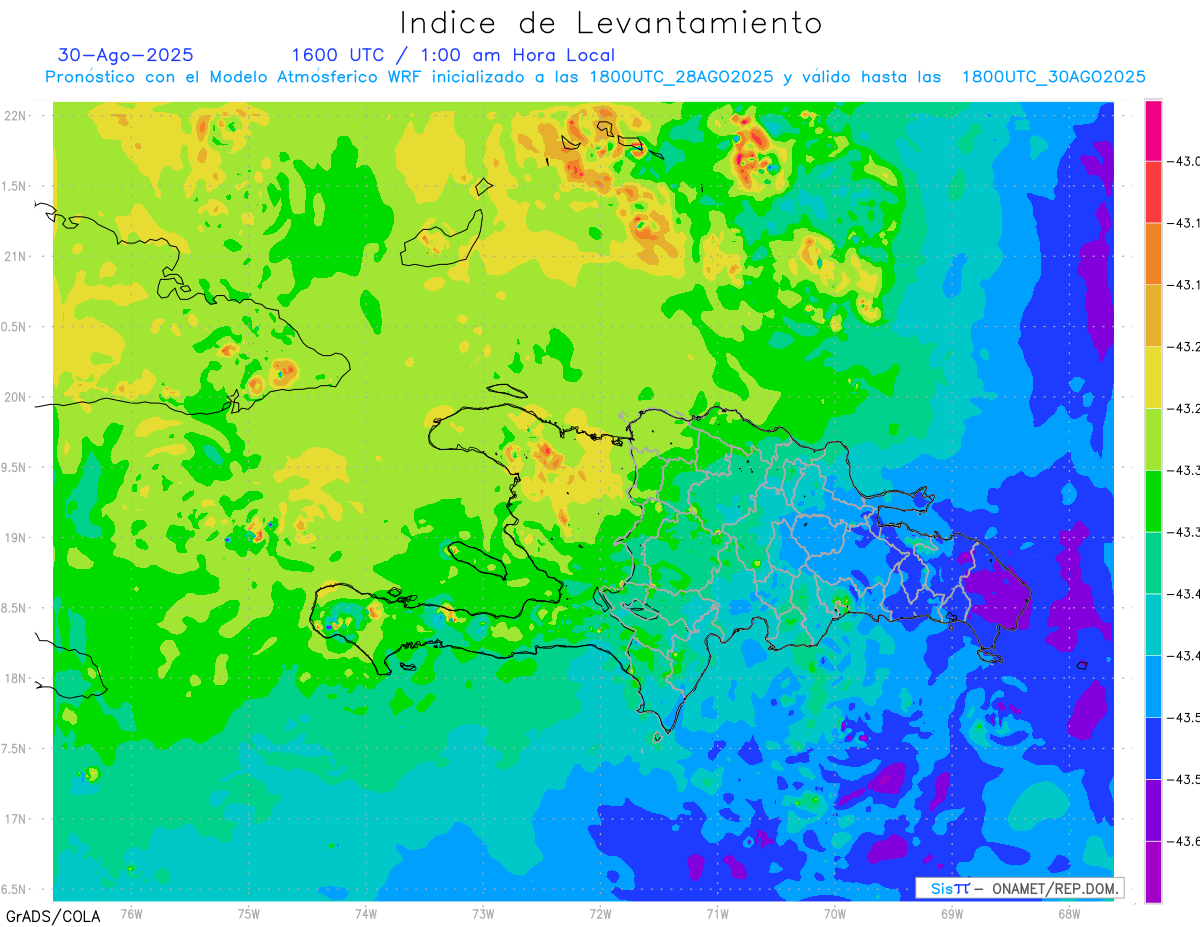Click the '-43.0' color bar value
The height and width of the screenshot is (927, 1200).
click(1182, 161)
